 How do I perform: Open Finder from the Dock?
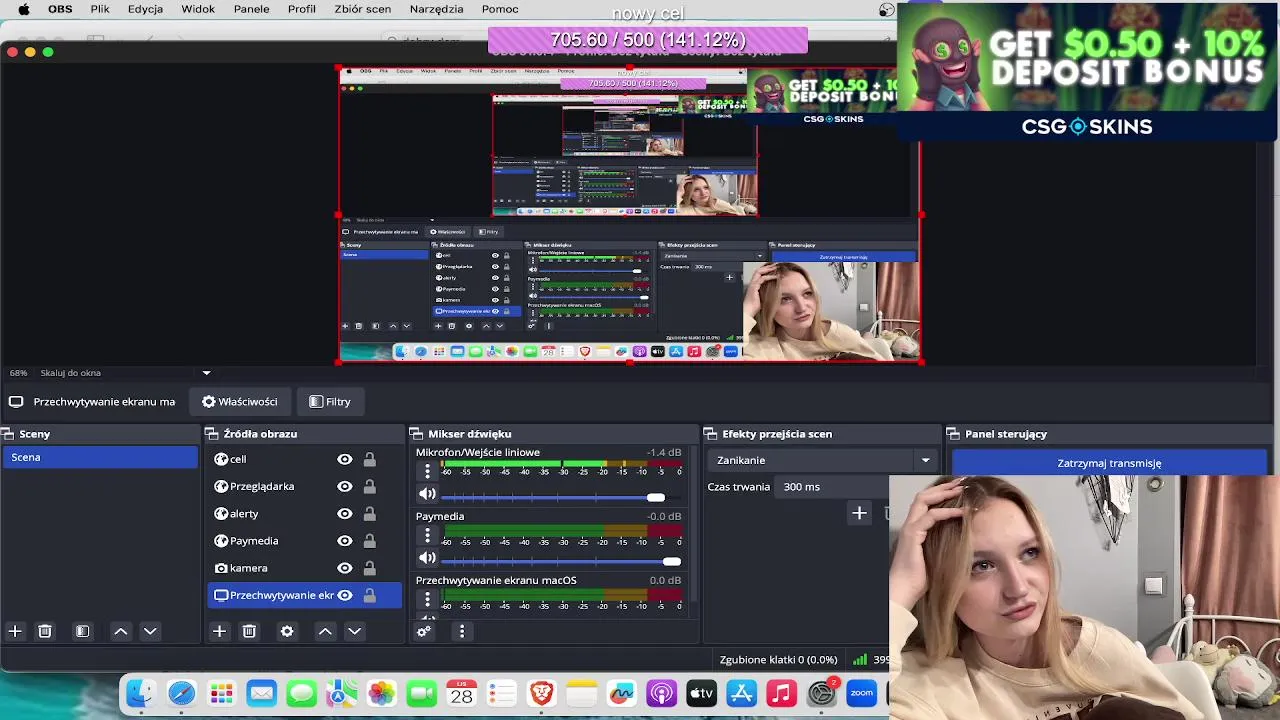(141, 693)
